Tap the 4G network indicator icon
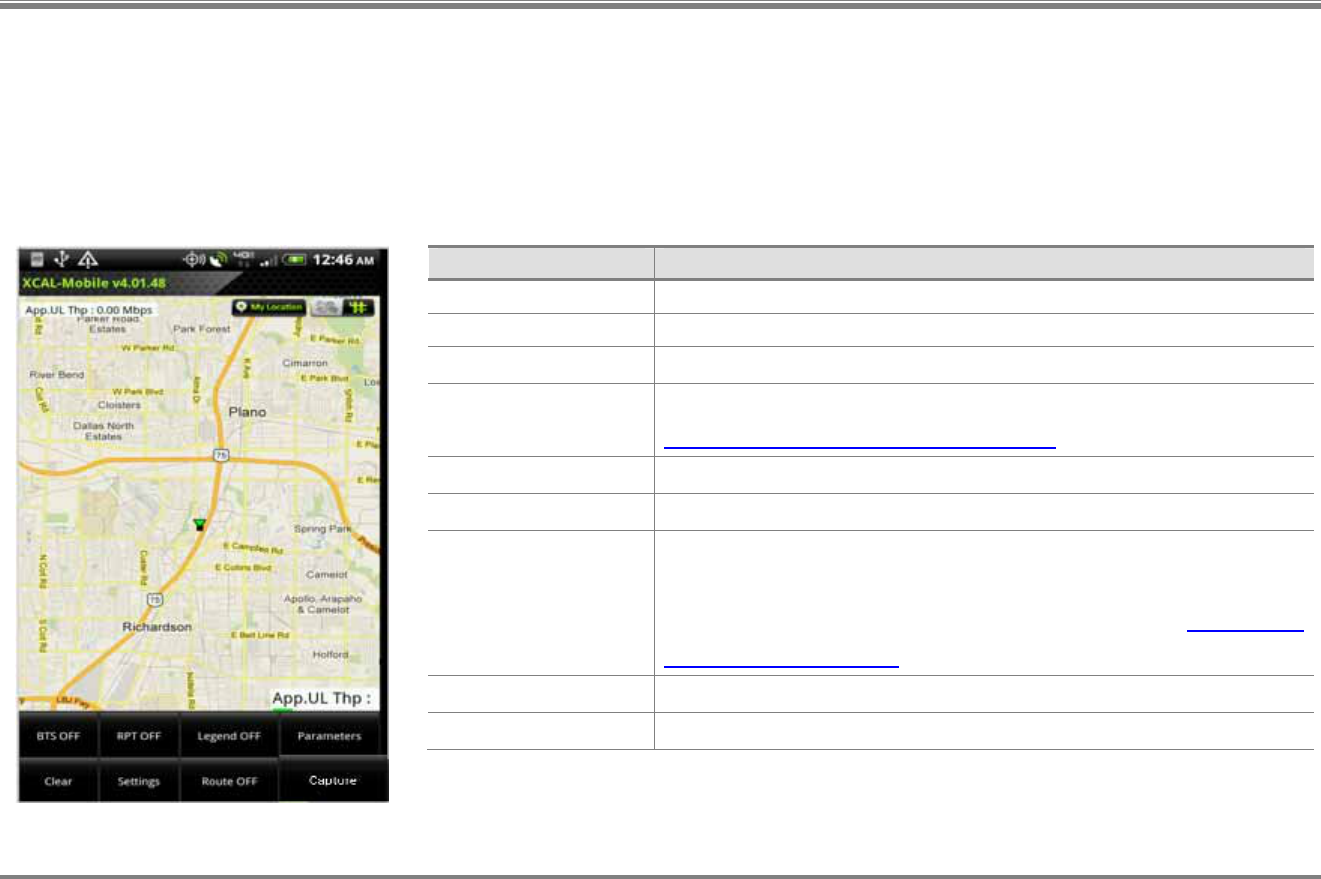The height and width of the screenshot is (879, 1321). 244,259
